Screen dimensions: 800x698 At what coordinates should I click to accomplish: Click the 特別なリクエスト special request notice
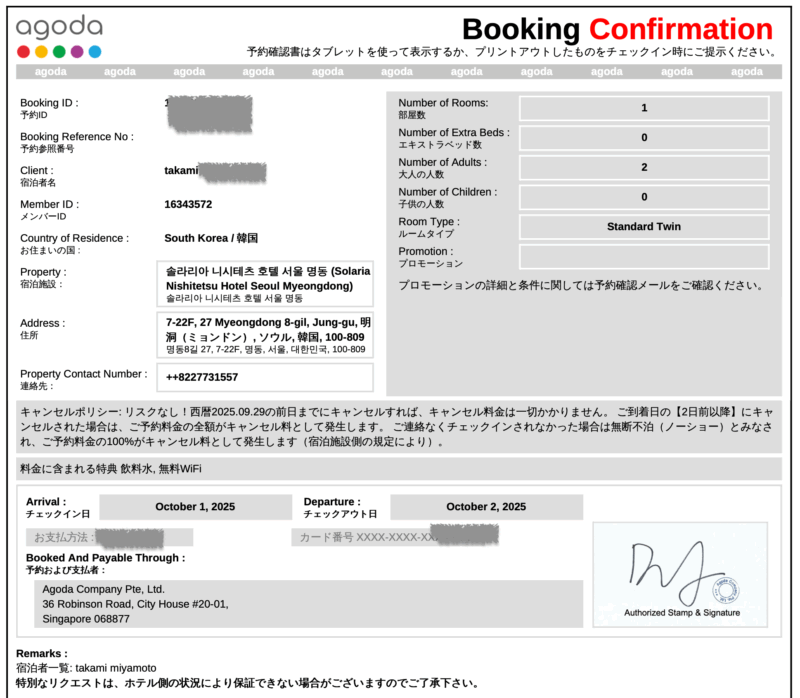click(247, 683)
